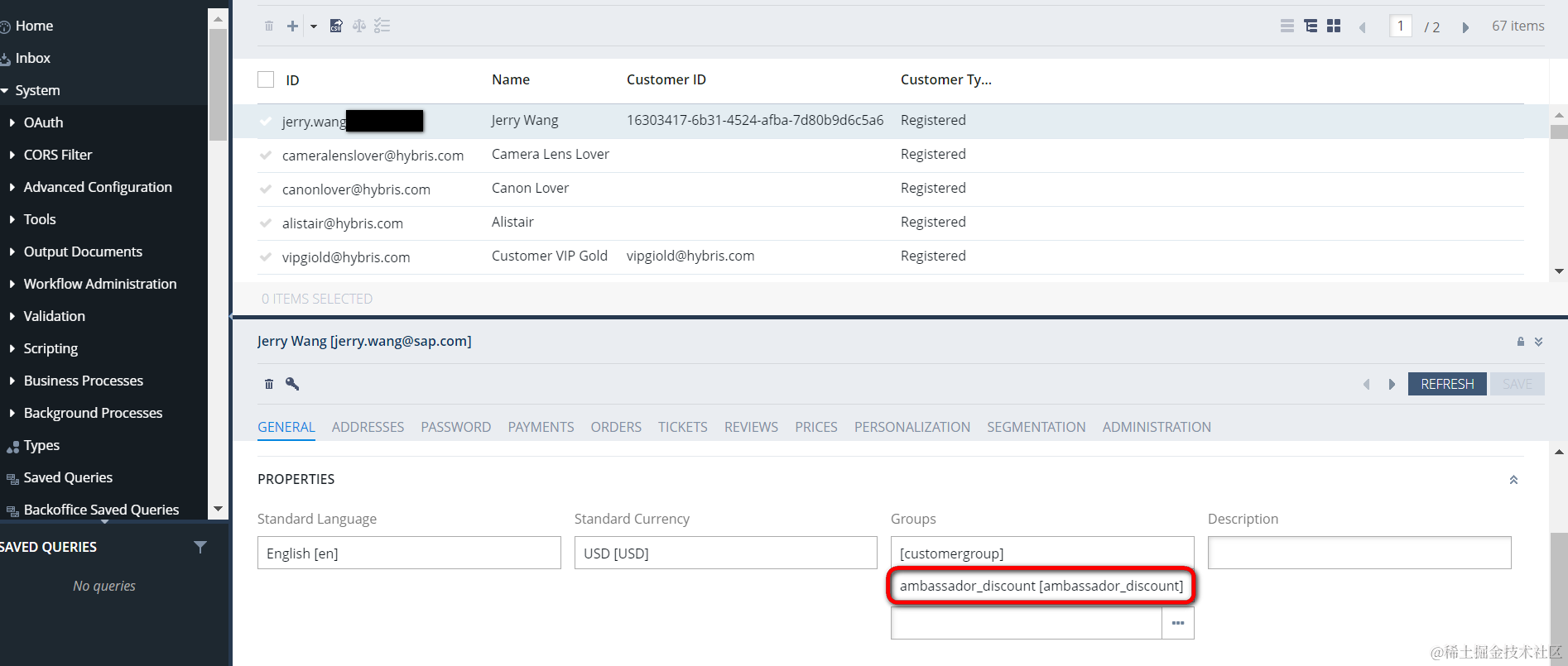Click the Backoffice Saved Queries icon
1568x666 pixels.
click(12, 511)
